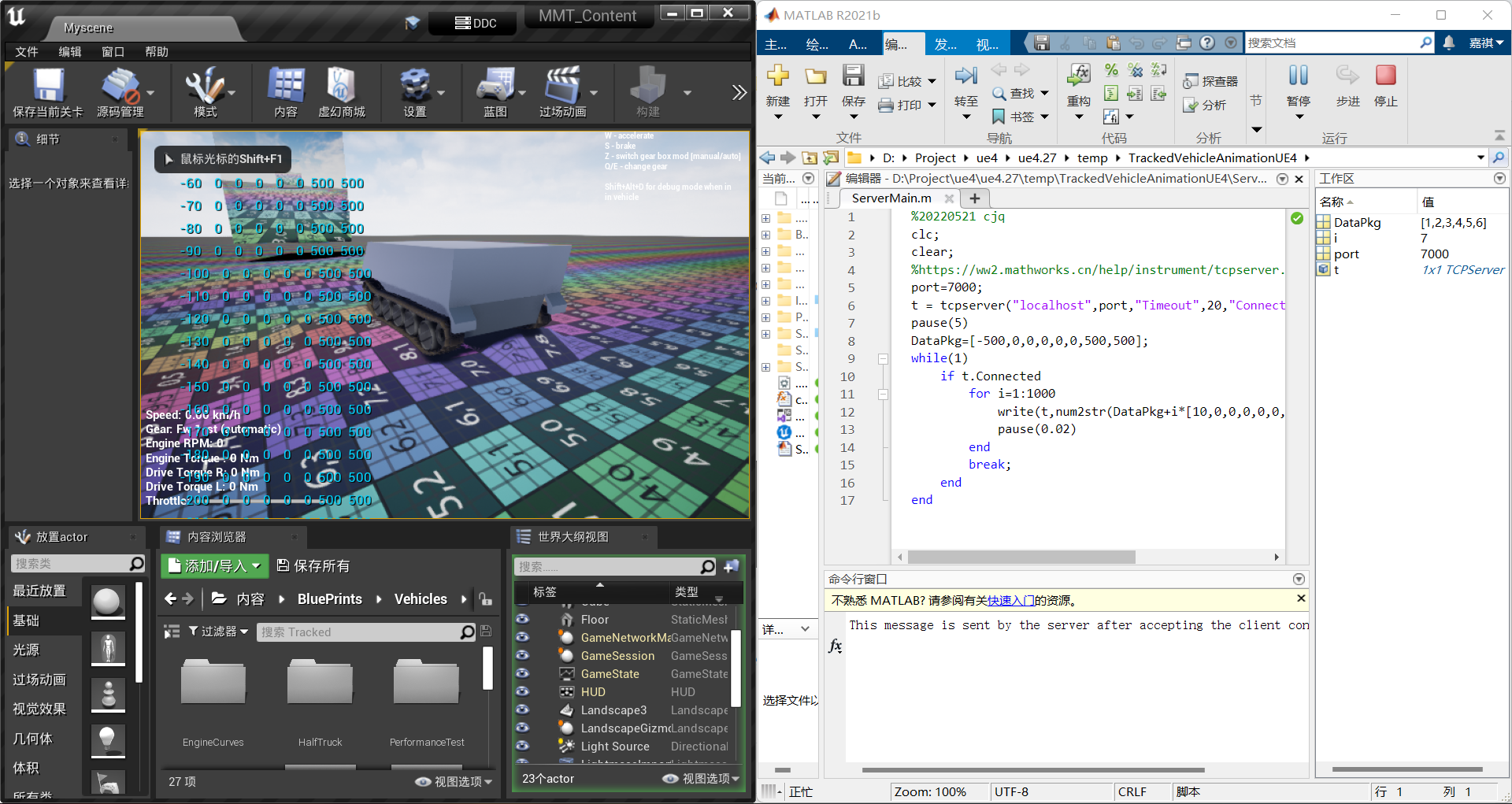Click the 保存当前关卡 (Save Current Level) icon
This screenshot has height=804, width=1512.
pyautogui.click(x=48, y=91)
